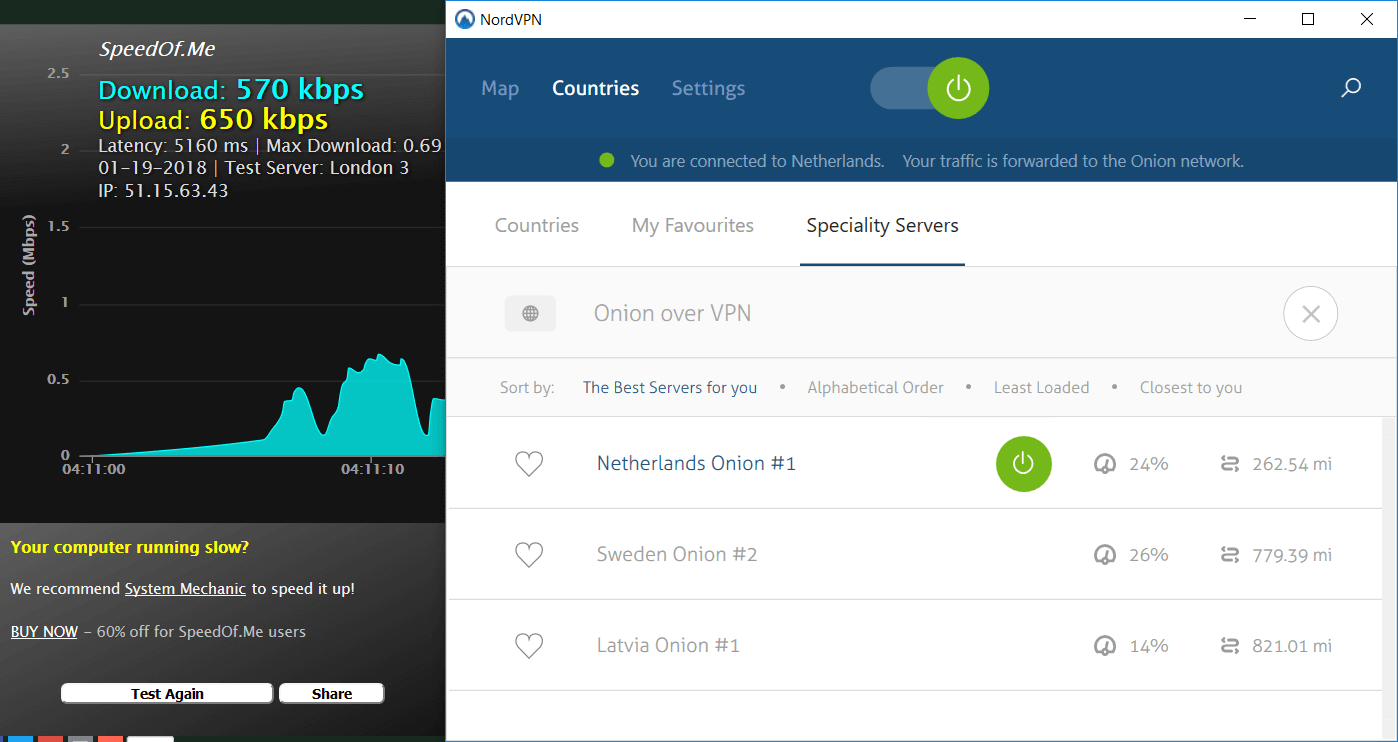This screenshot has height=742, width=1398.
Task: Favourite Latvia Onion #1 with heart icon
Action: click(x=529, y=646)
